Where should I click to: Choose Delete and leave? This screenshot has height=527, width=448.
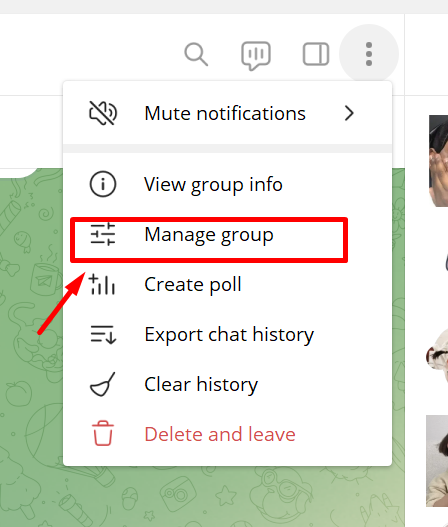228,434
